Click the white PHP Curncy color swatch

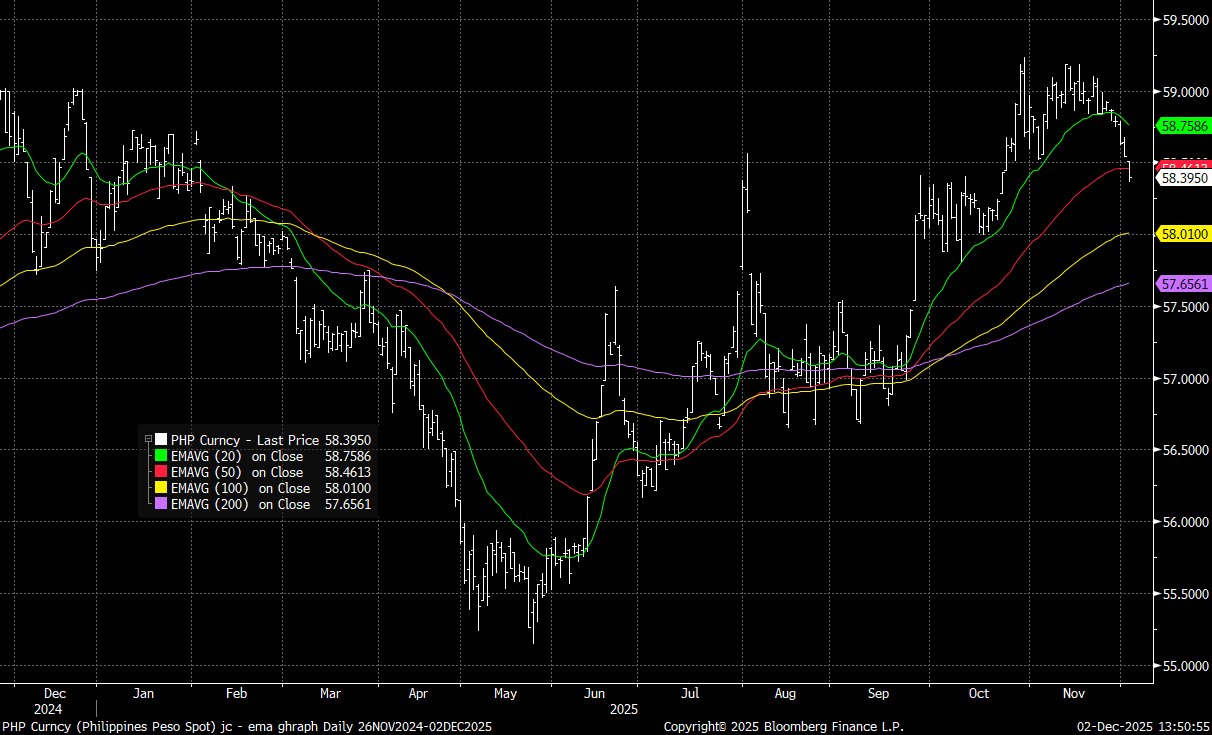160,439
